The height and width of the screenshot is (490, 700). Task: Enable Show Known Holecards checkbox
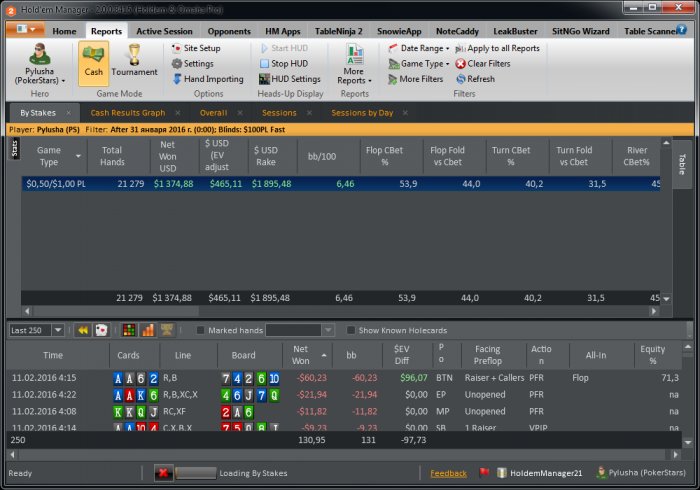point(351,331)
